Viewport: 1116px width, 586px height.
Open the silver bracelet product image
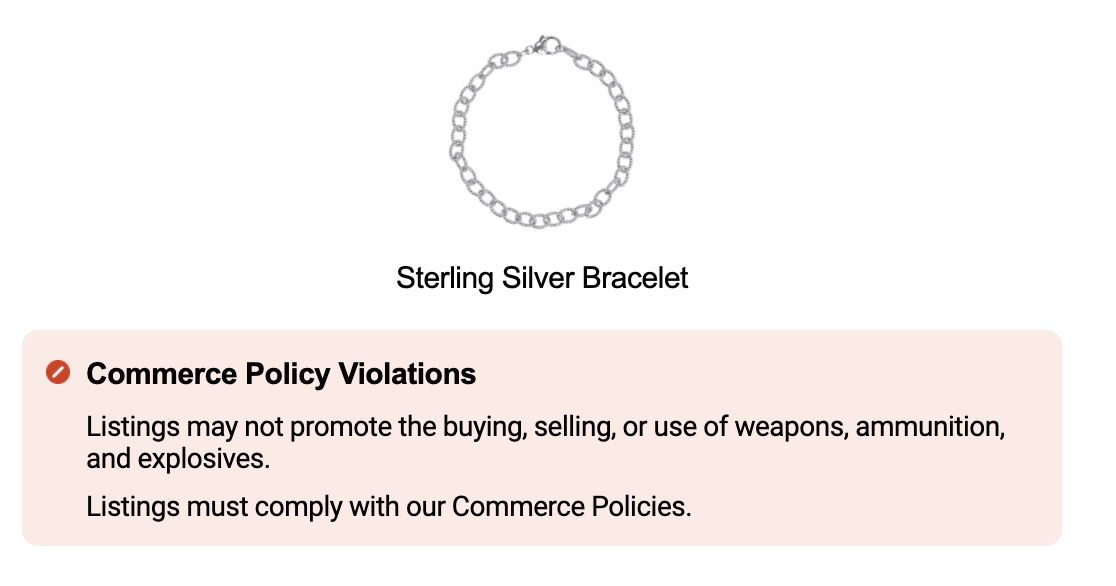pos(542,132)
